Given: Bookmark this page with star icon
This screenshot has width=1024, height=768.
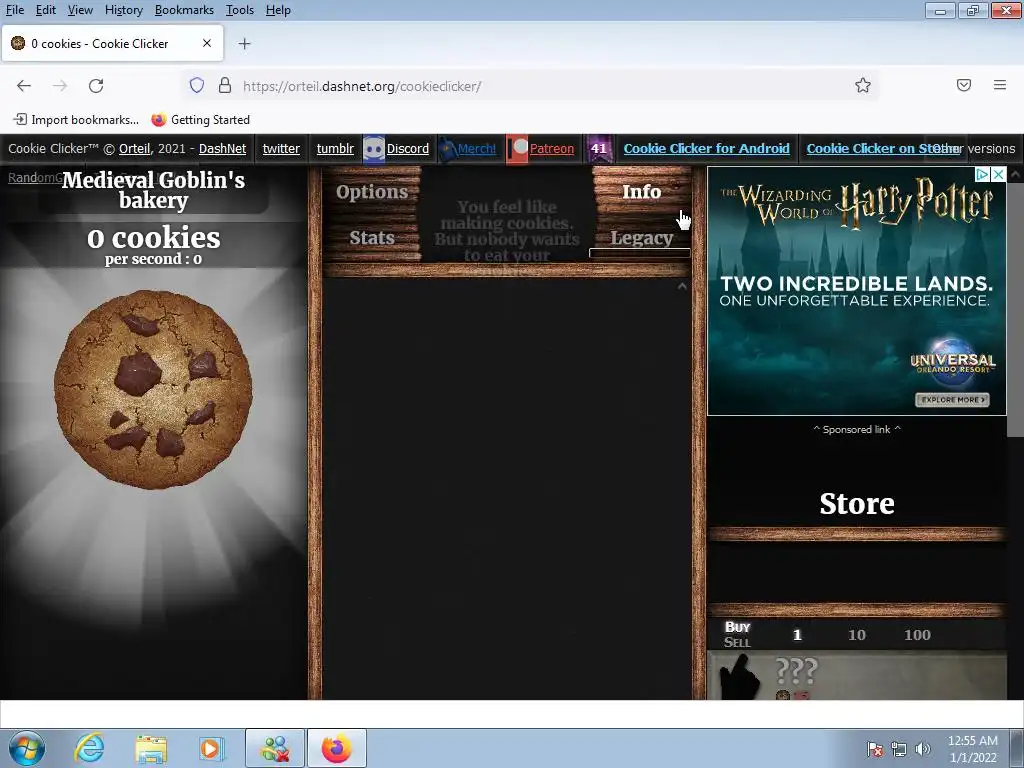Looking at the screenshot, I should [x=863, y=86].
